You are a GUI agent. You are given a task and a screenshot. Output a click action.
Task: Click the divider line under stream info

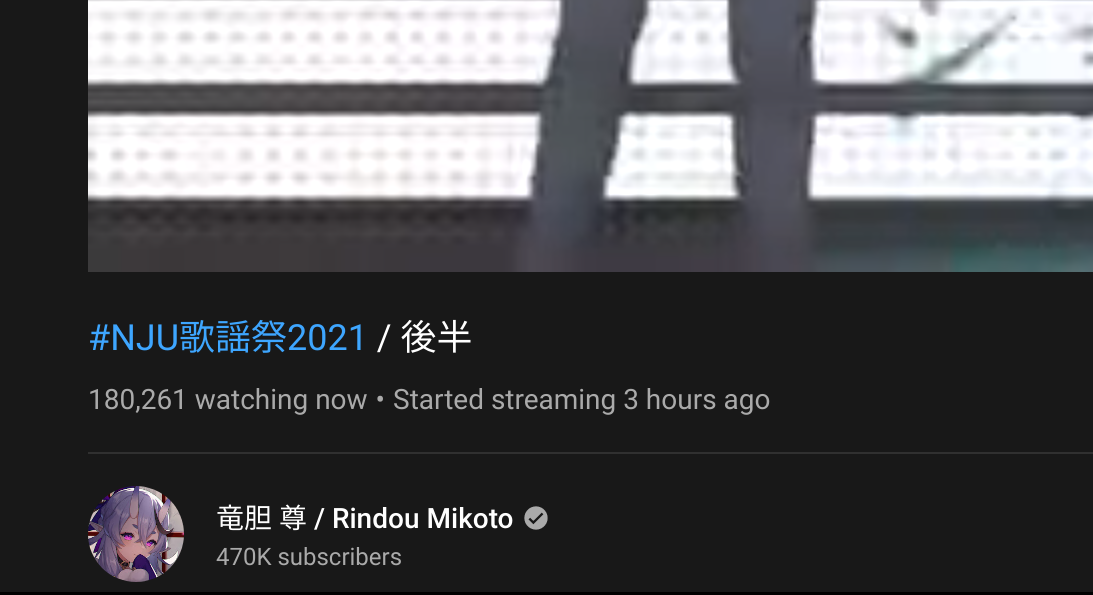pos(590,453)
